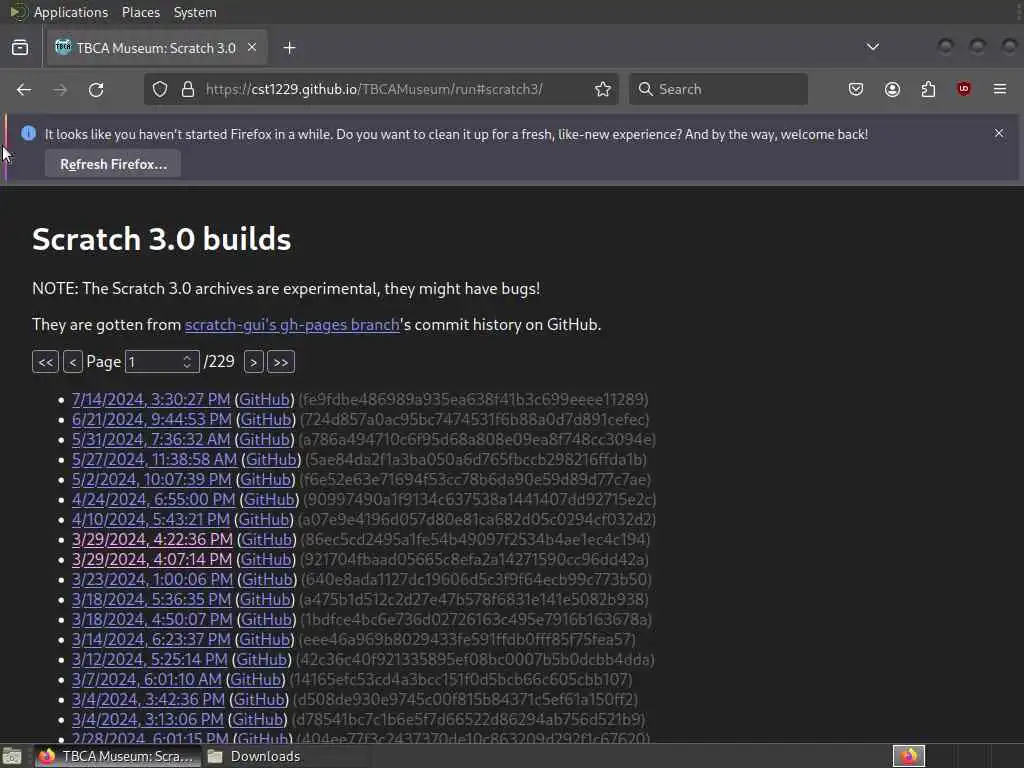Open build 3/23/2024, 1:00:06 PM
Image resolution: width=1024 pixels, height=768 pixels.
click(152, 579)
